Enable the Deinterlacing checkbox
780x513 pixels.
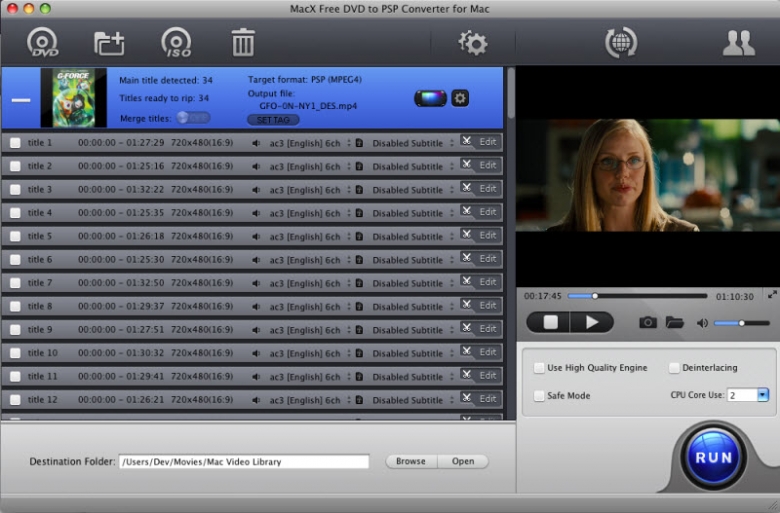tap(674, 368)
